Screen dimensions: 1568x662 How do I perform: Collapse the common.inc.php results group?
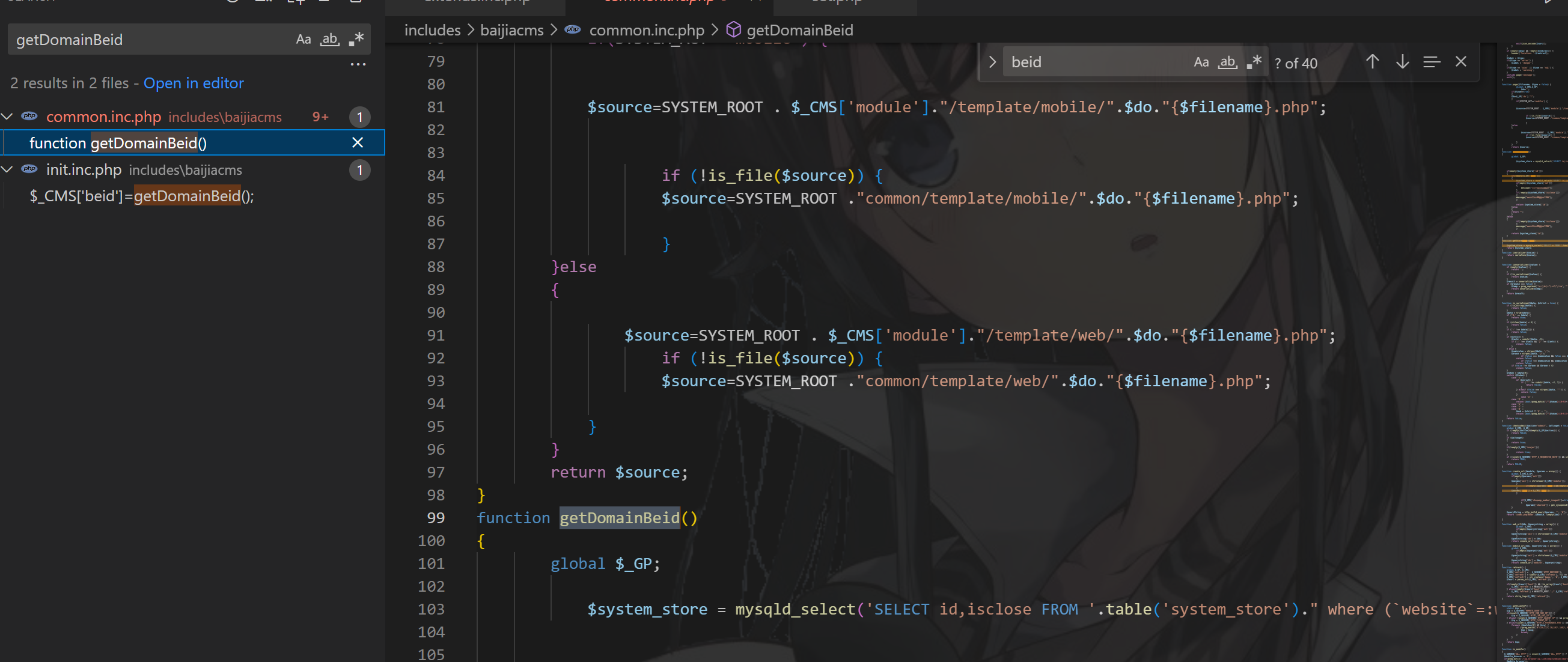click(8, 116)
